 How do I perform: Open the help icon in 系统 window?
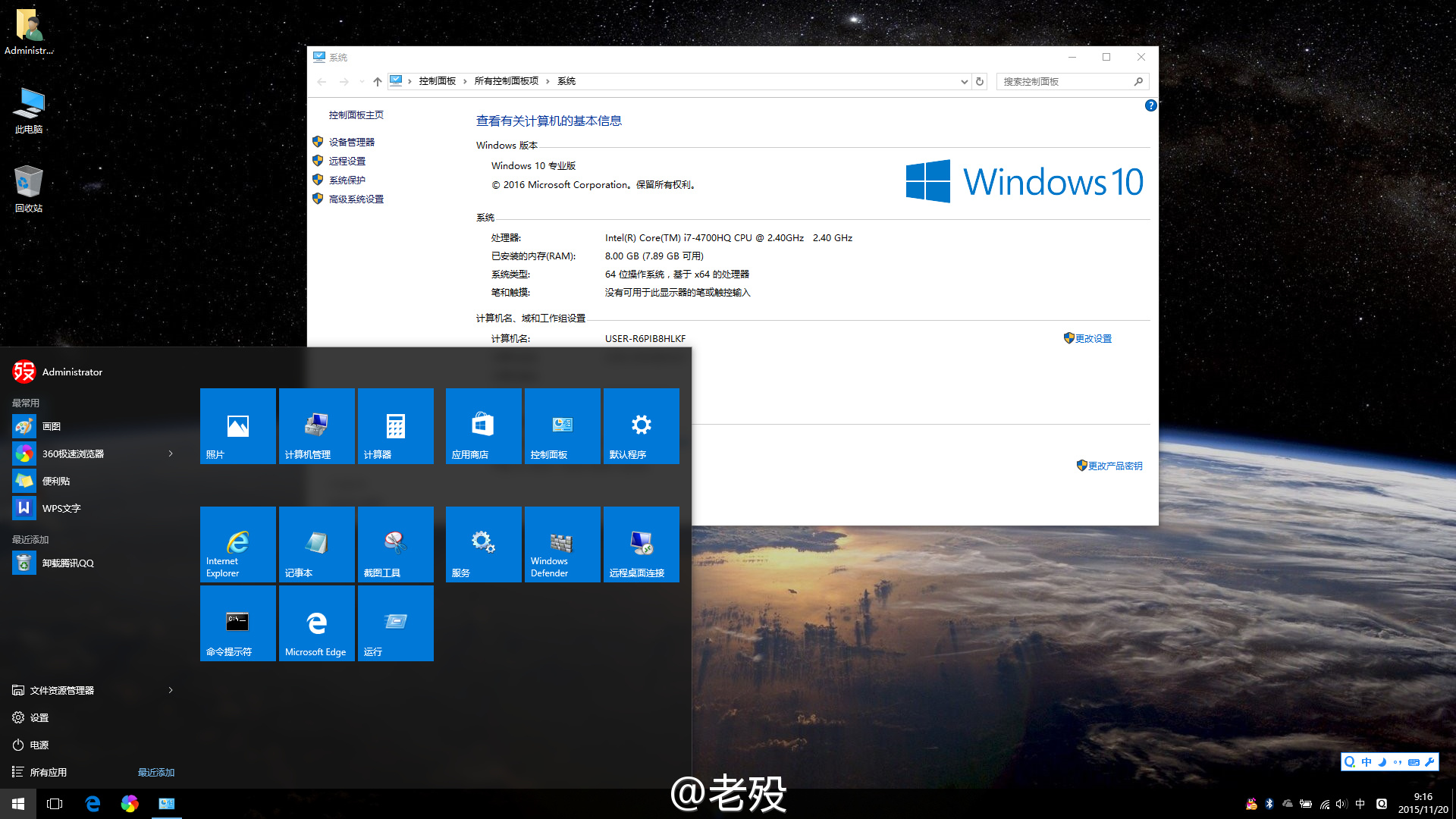pyautogui.click(x=1150, y=105)
